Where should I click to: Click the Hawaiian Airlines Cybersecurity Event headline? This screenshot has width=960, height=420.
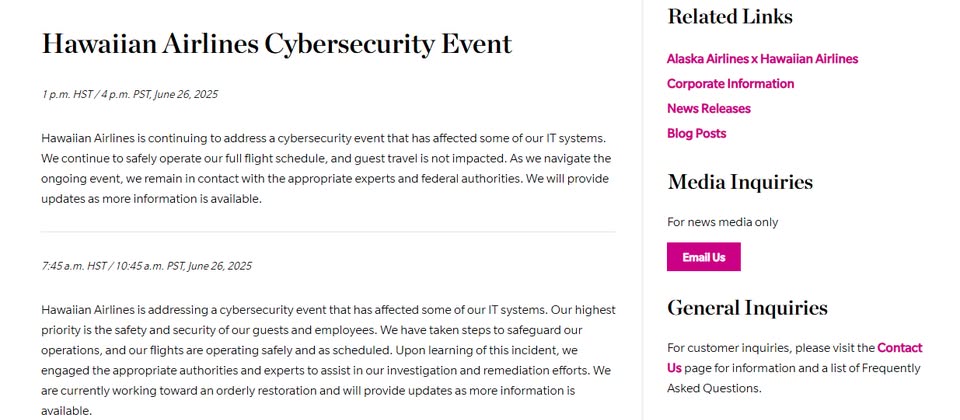tap(277, 43)
